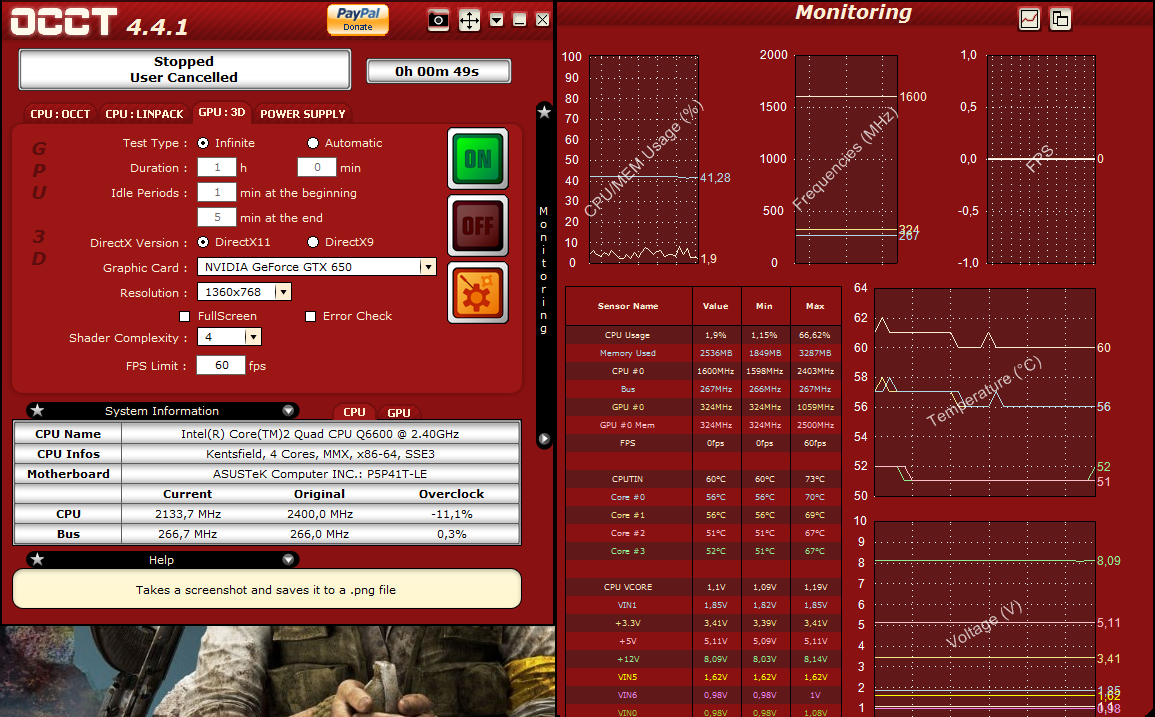Click the PayPal Donate button
The height and width of the screenshot is (717, 1155).
(x=358, y=19)
